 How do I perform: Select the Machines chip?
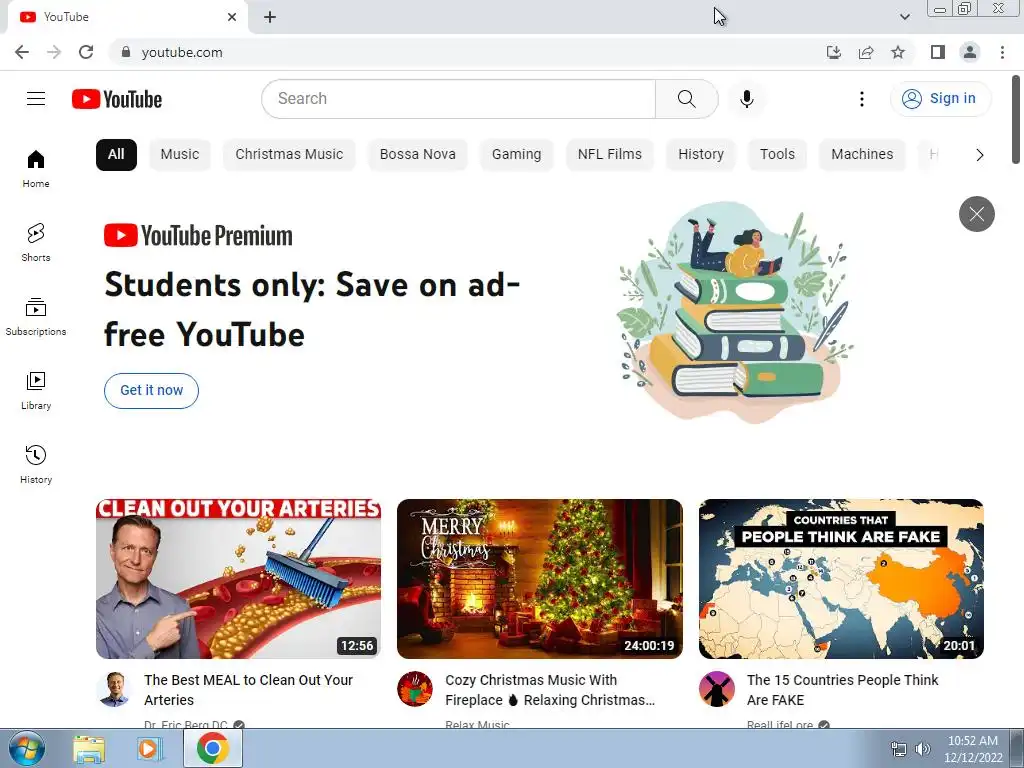(862, 155)
